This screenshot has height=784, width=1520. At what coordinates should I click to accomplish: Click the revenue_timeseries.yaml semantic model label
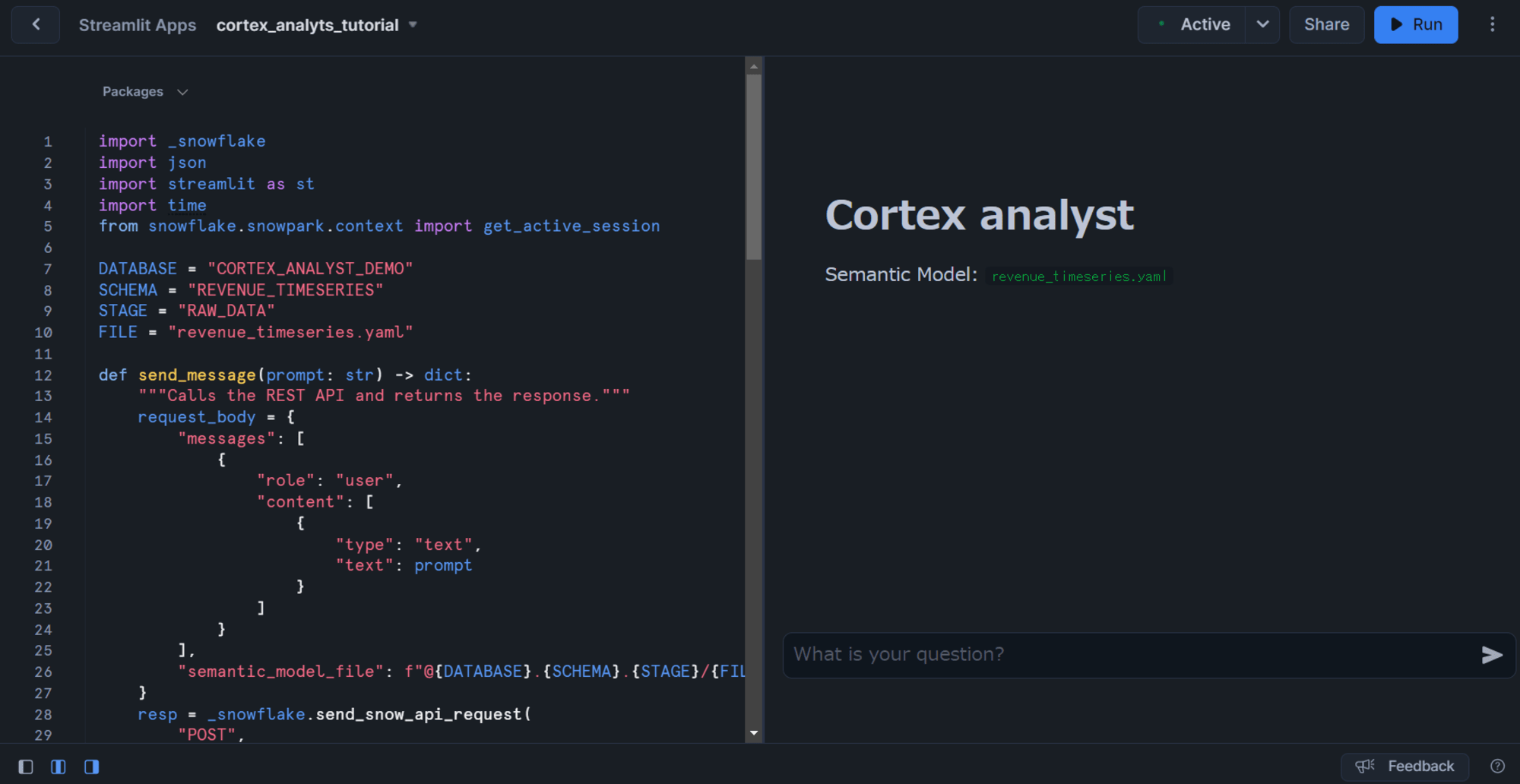pyautogui.click(x=1079, y=277)
